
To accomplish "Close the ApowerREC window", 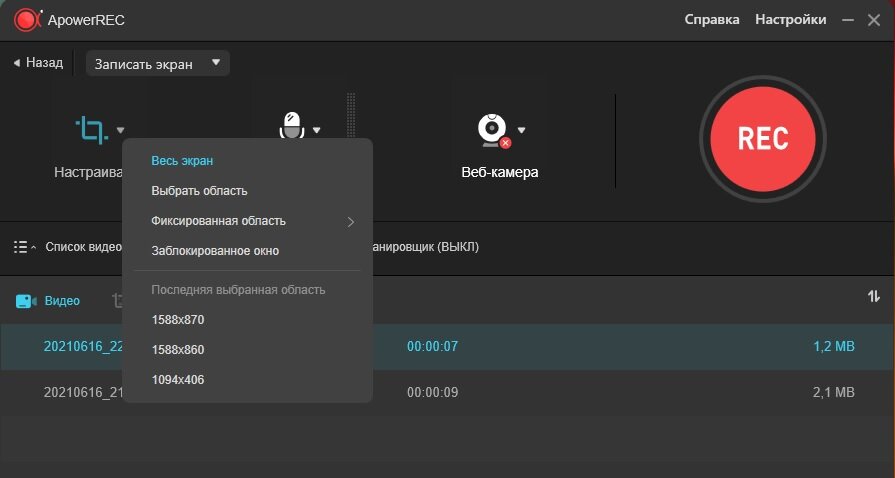I will pos(874,20).
